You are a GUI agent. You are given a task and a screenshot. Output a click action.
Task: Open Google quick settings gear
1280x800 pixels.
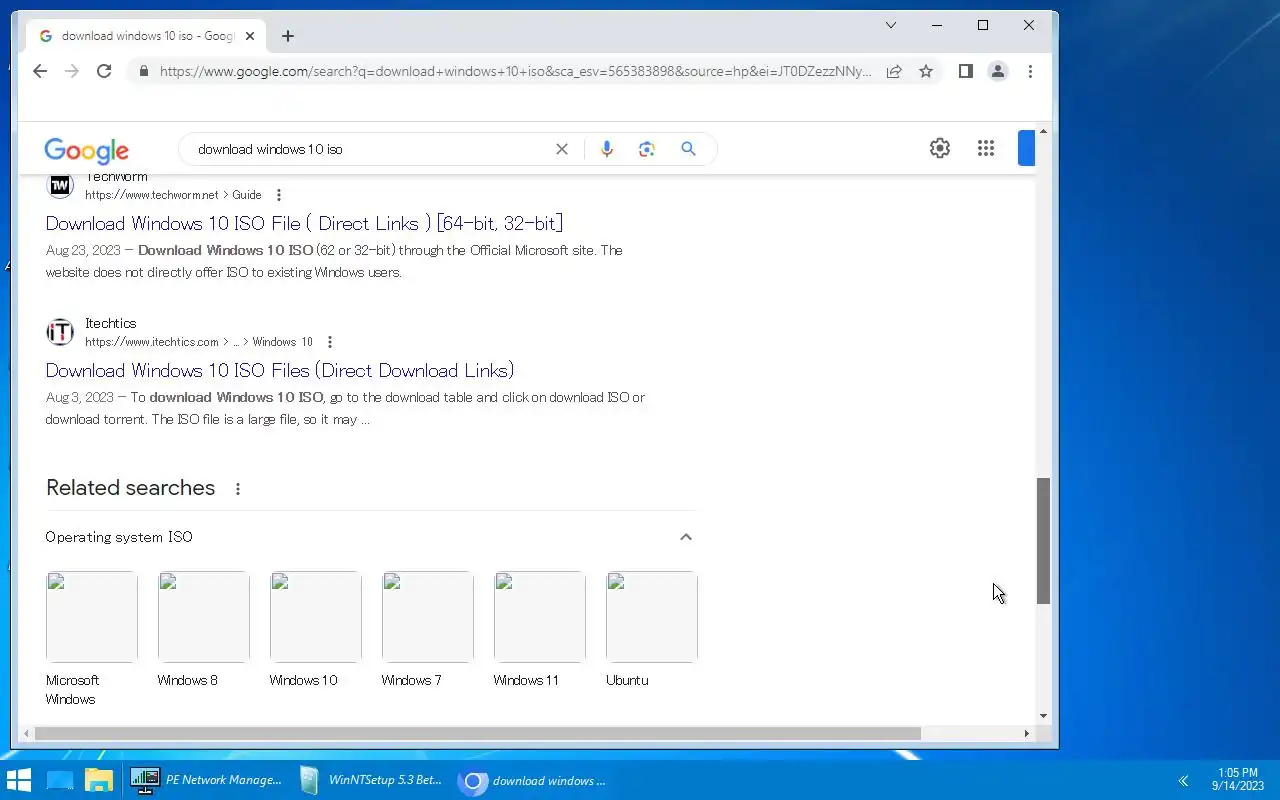click(x=940, y=148)
